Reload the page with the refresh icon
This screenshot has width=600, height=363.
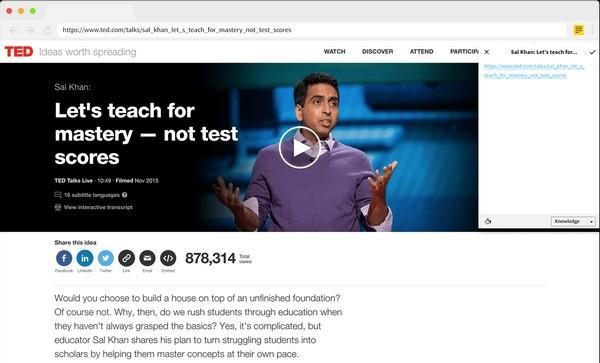[47, 30]
